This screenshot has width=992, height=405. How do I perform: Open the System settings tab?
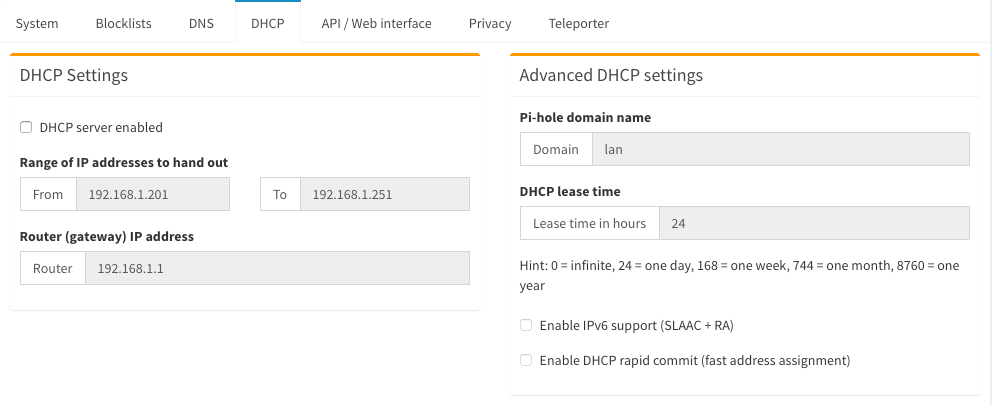click(x=37, y=23)
